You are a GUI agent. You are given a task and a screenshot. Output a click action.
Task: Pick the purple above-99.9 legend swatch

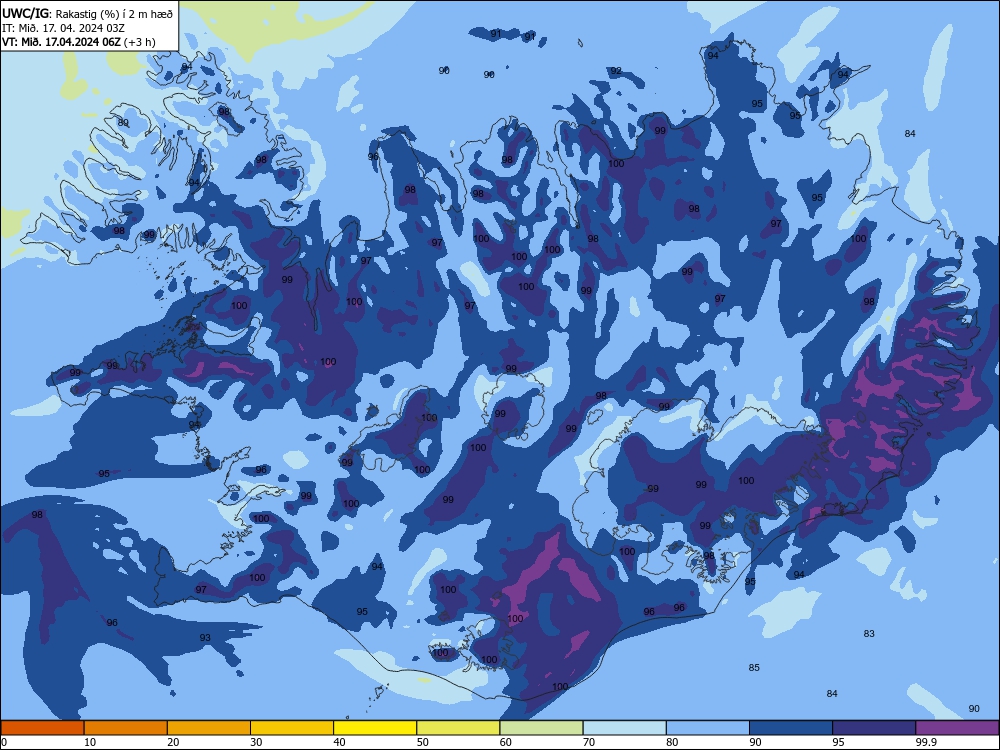[x=957, y=728]
